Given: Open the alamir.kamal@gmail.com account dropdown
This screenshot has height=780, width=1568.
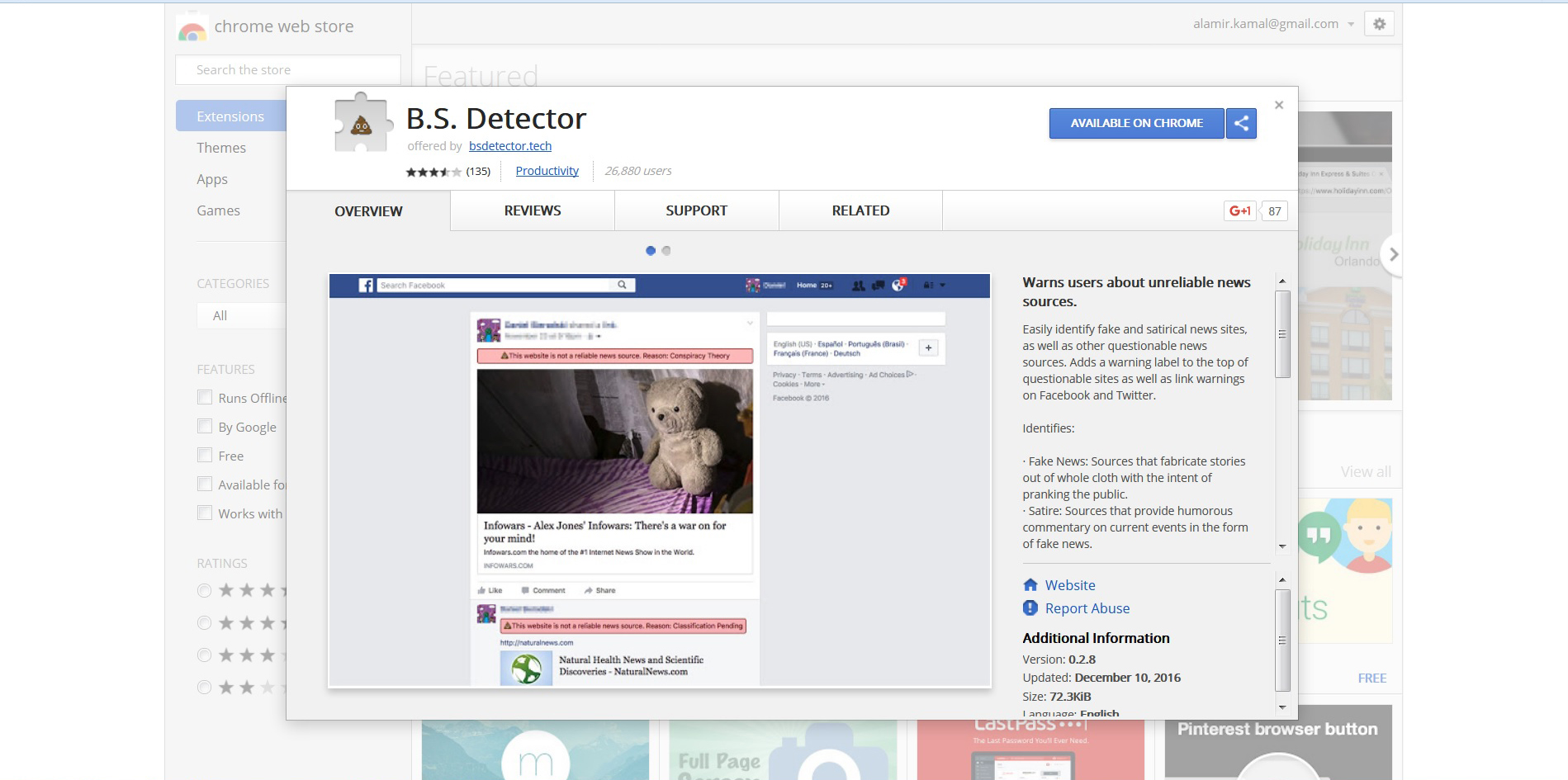Looking at the screenshot, I should click(1273, 24).
